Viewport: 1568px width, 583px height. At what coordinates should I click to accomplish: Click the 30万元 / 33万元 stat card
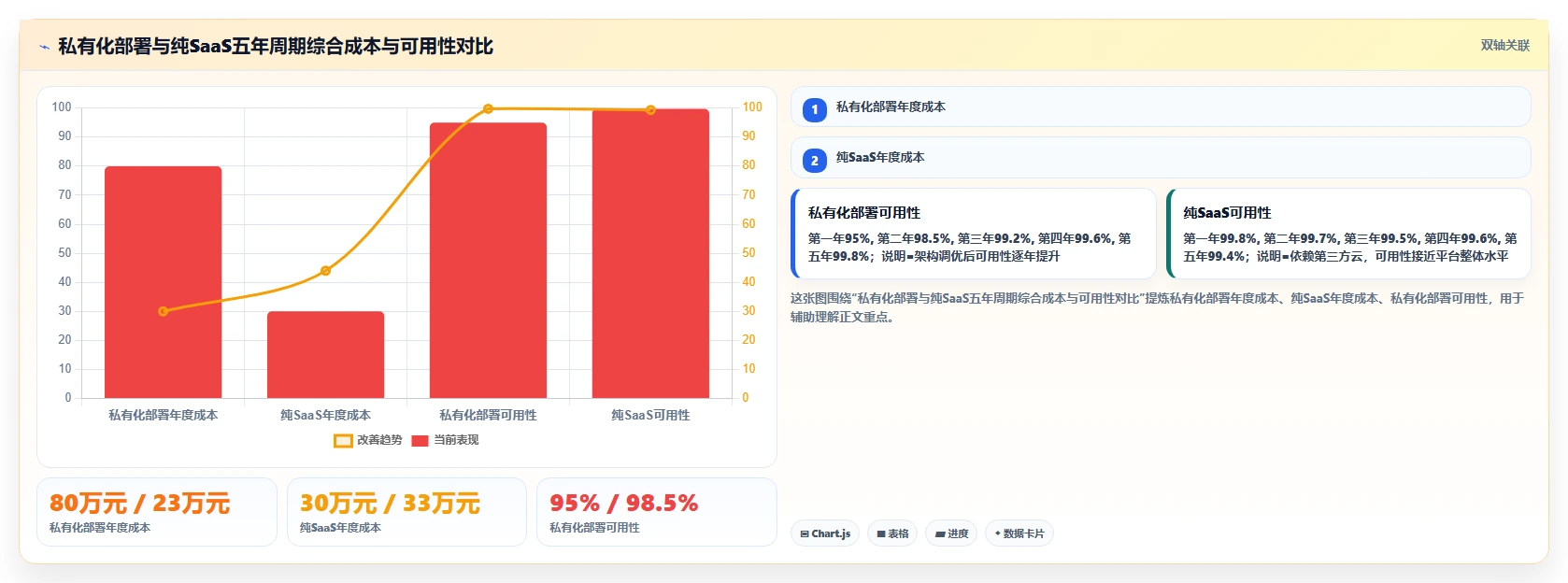(x=406, y=512)
